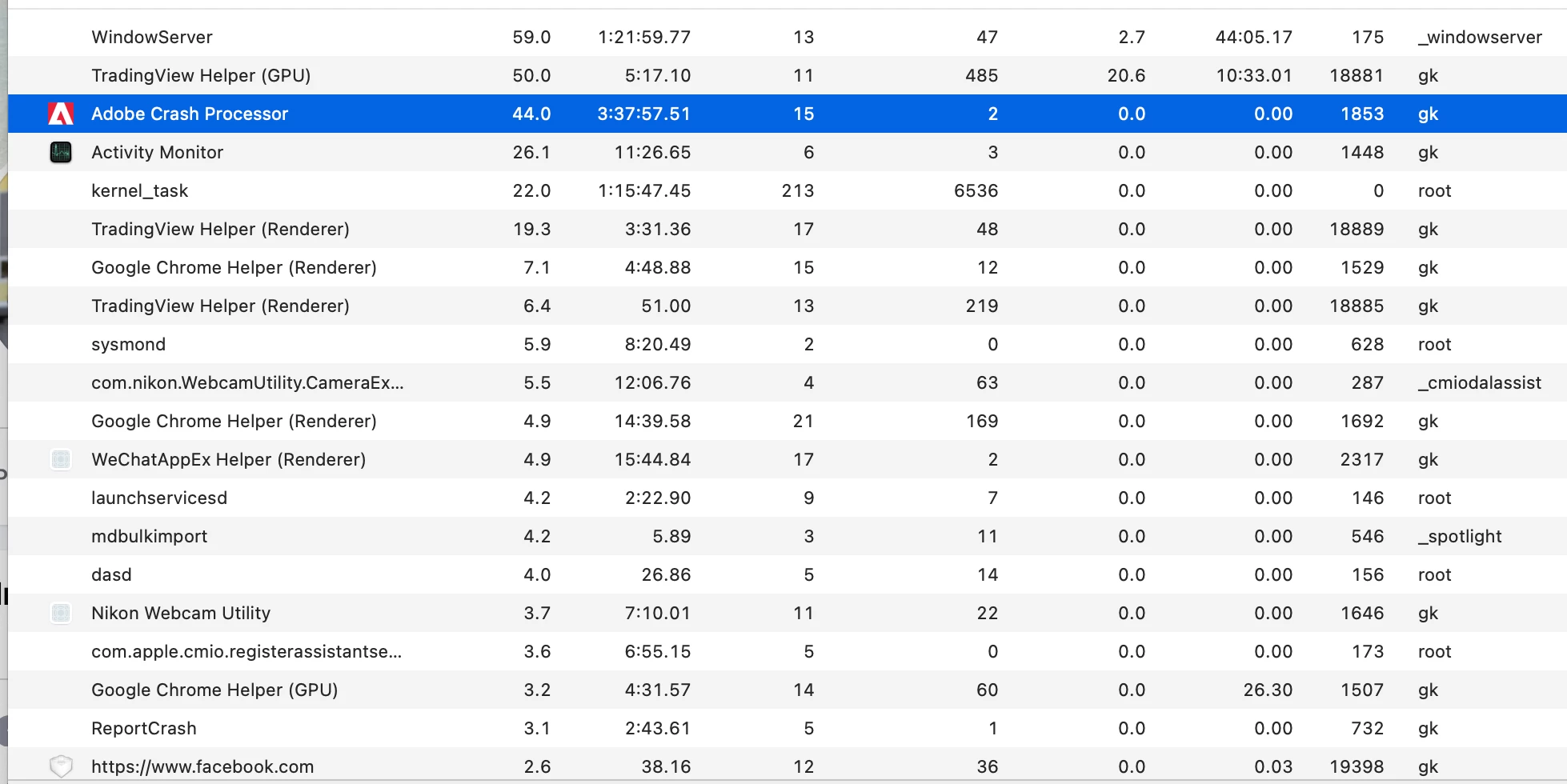This screenshot has height=784, width=1567.
Task: Select Google Chrome Helper (GPU) process
Action: (x=788, y=690)
